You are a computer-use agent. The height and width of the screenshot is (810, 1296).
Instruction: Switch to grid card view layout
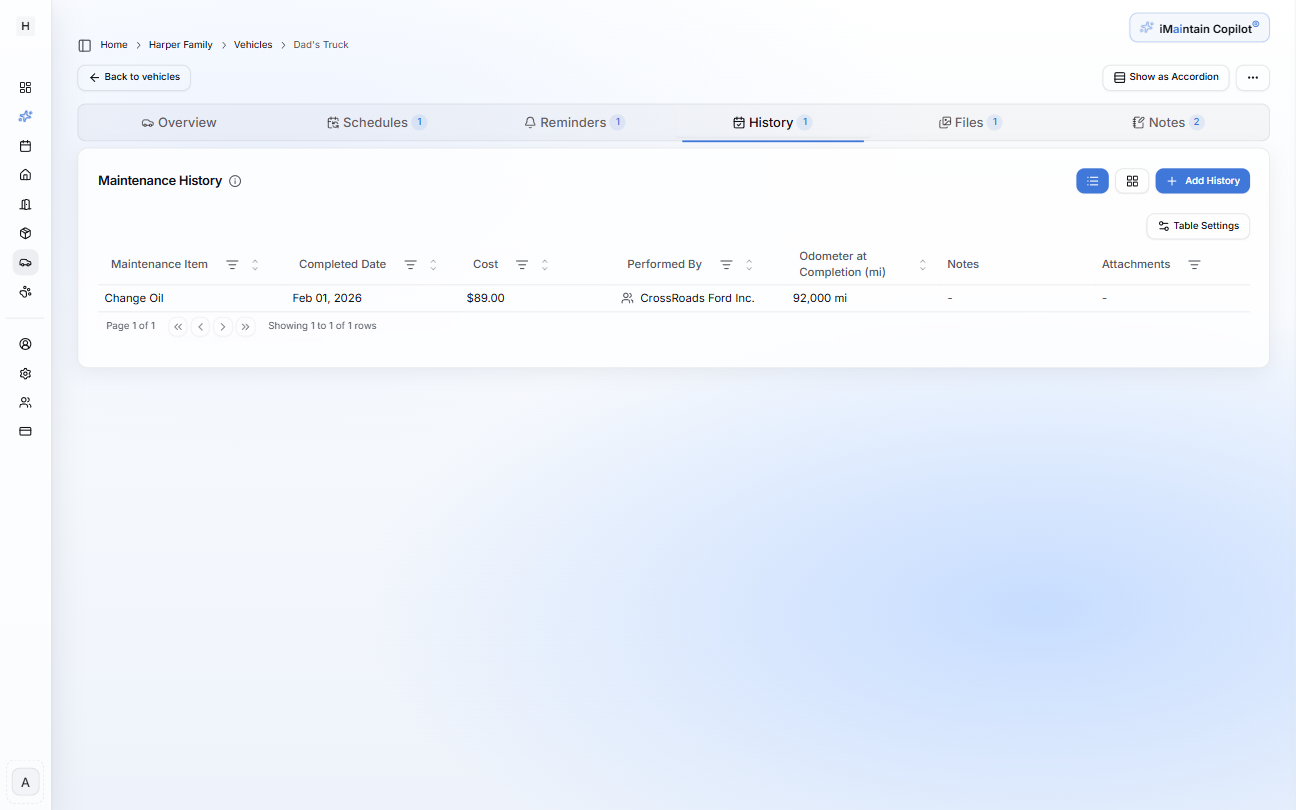coord(1132,181)
